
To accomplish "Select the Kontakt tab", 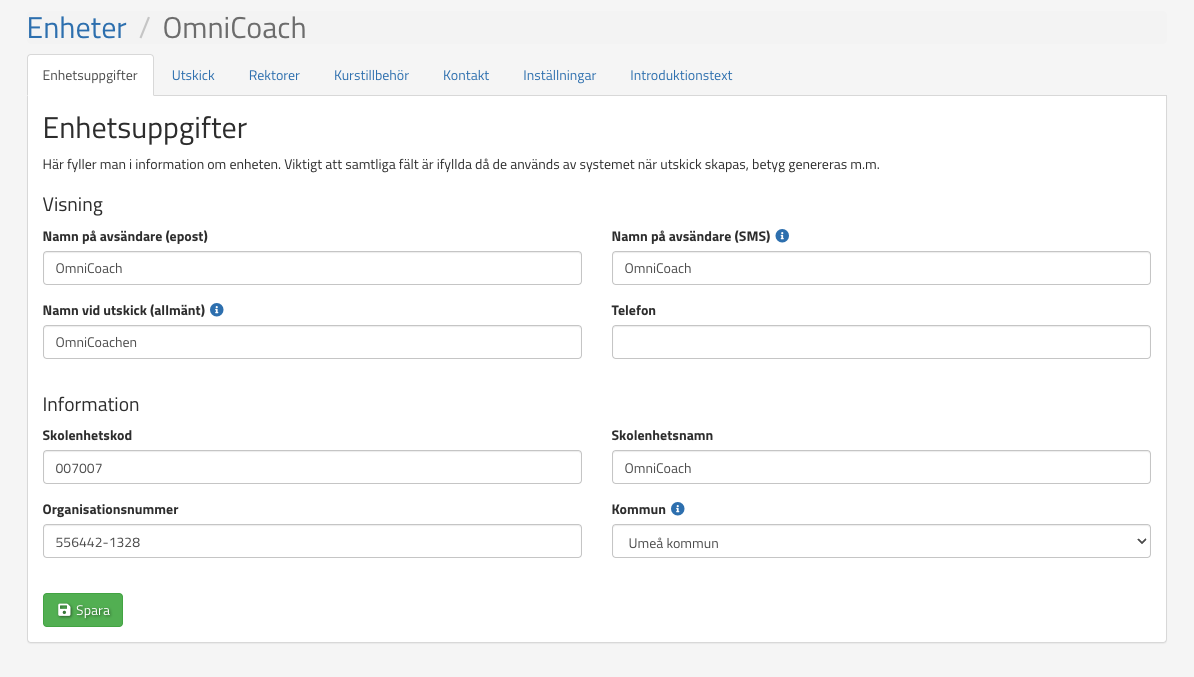I will tap(466, 75).
